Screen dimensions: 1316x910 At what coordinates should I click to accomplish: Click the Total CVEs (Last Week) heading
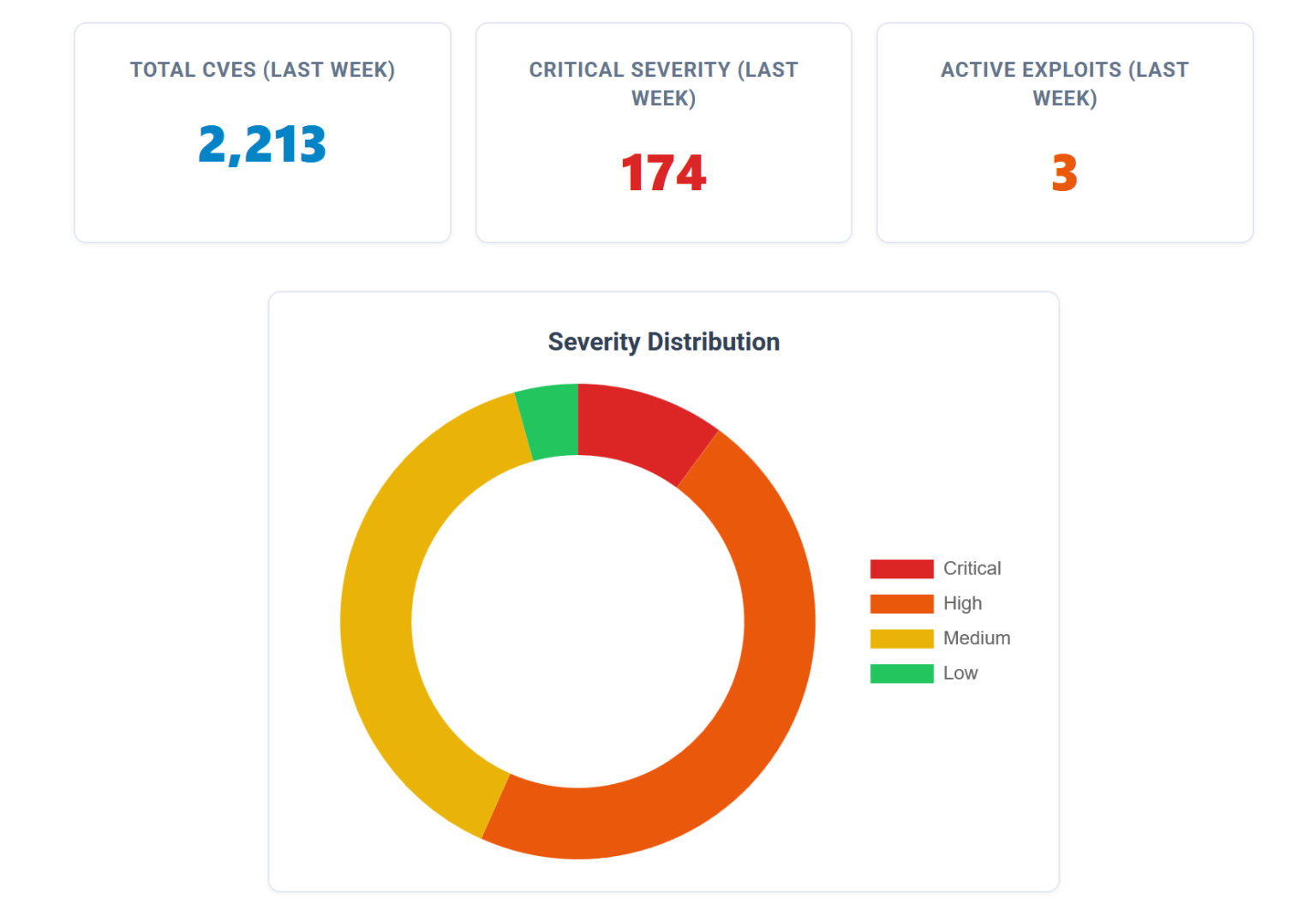pyautogui.click(x=262, y=70)
